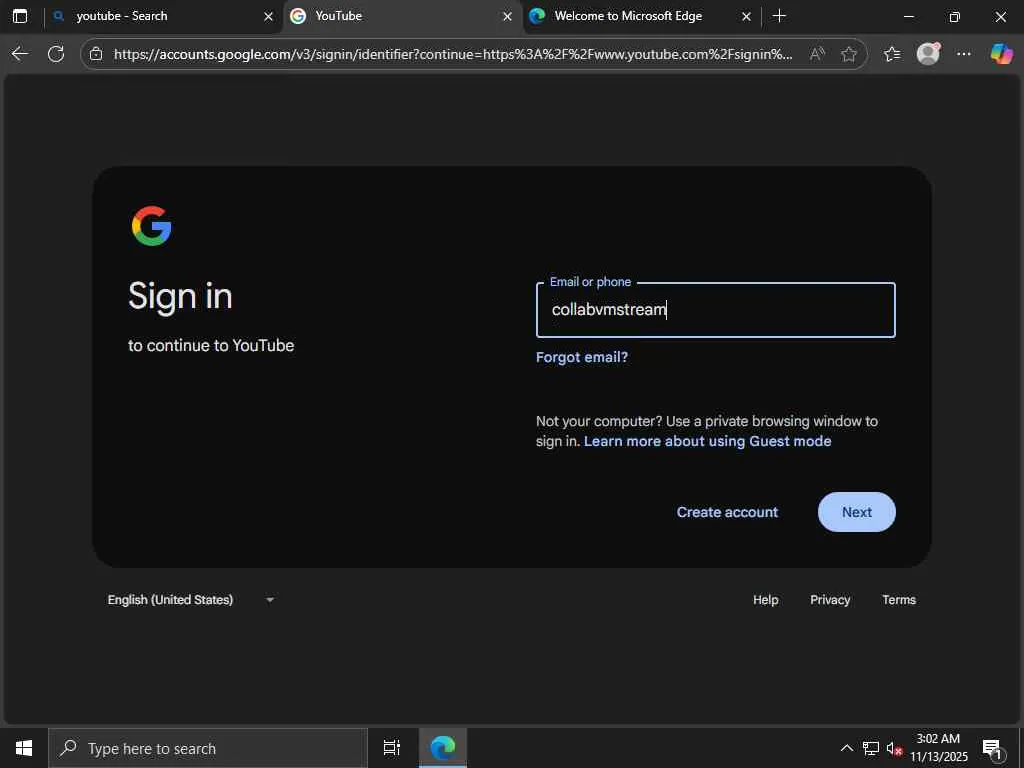Image resolution: width=1024 pixels, height=768 pixels.
Task: Add this page to favorites star
Action: point(849,54)
